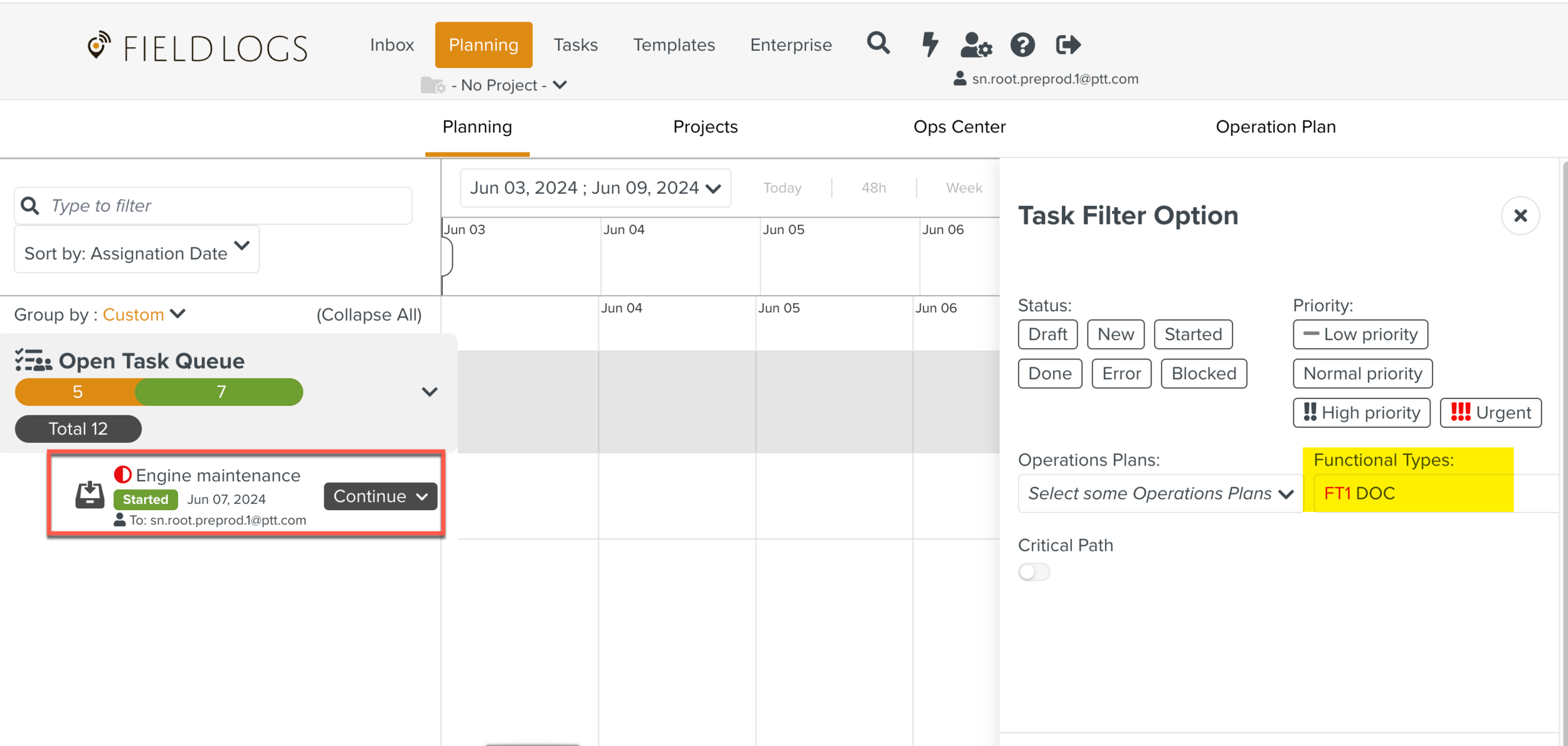Open the help question mark icon
Image resolution: width=1568 pixels, height=746 pixels.
tap(1022, 45)
